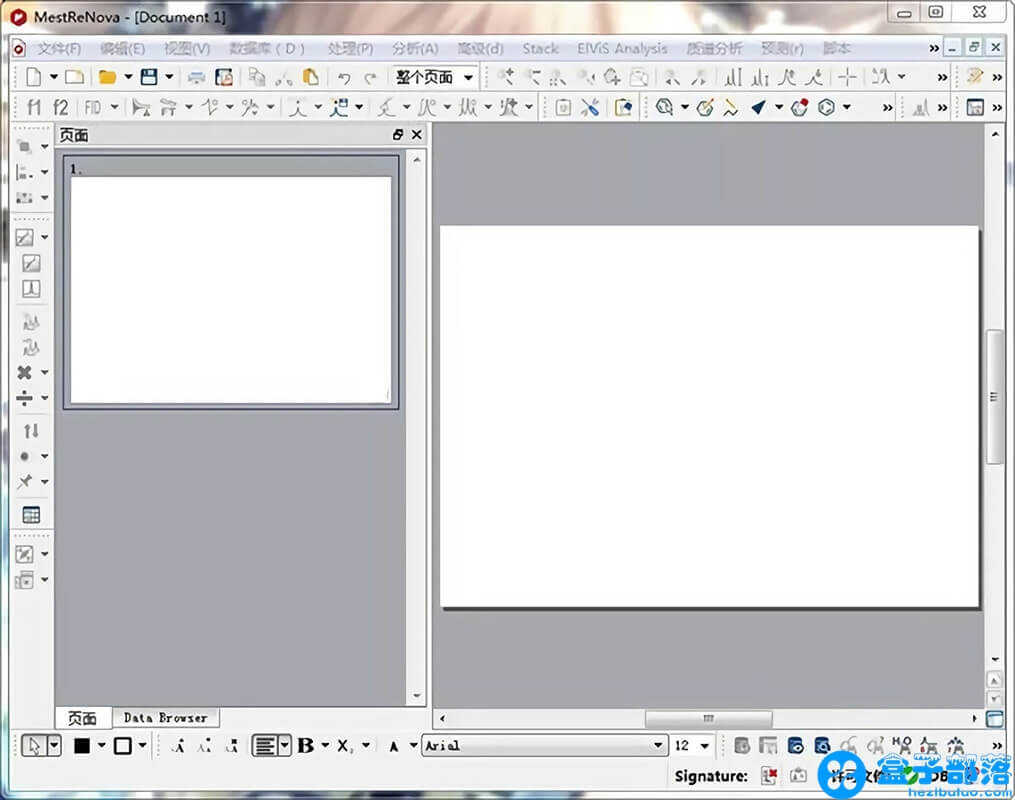Click the new document icon

coord(34,77)
